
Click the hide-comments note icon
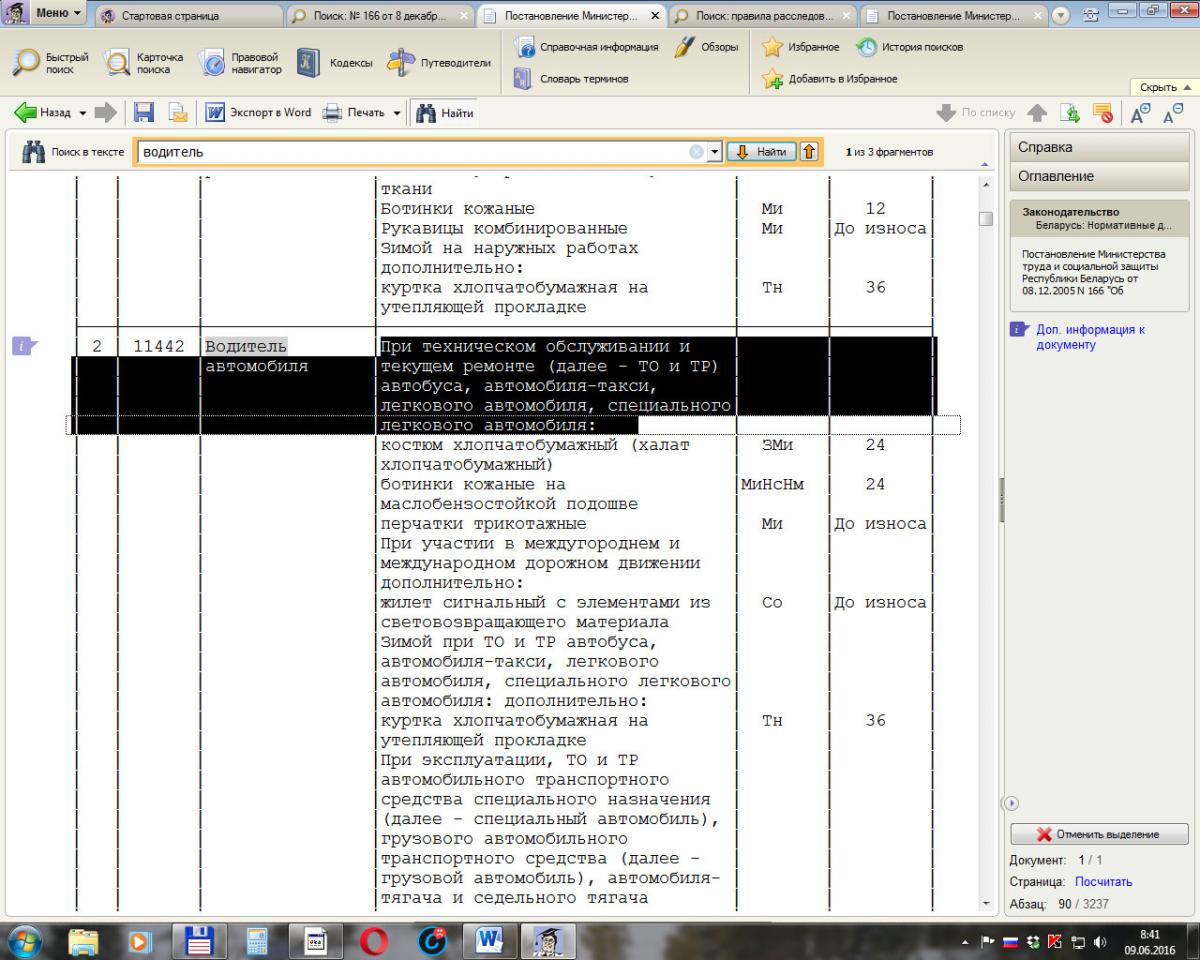tap(1103, 113)
